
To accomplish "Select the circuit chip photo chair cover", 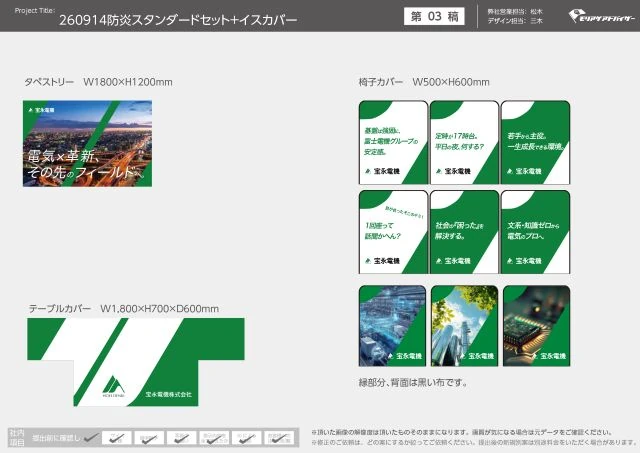I will click(x=537, y=326).
